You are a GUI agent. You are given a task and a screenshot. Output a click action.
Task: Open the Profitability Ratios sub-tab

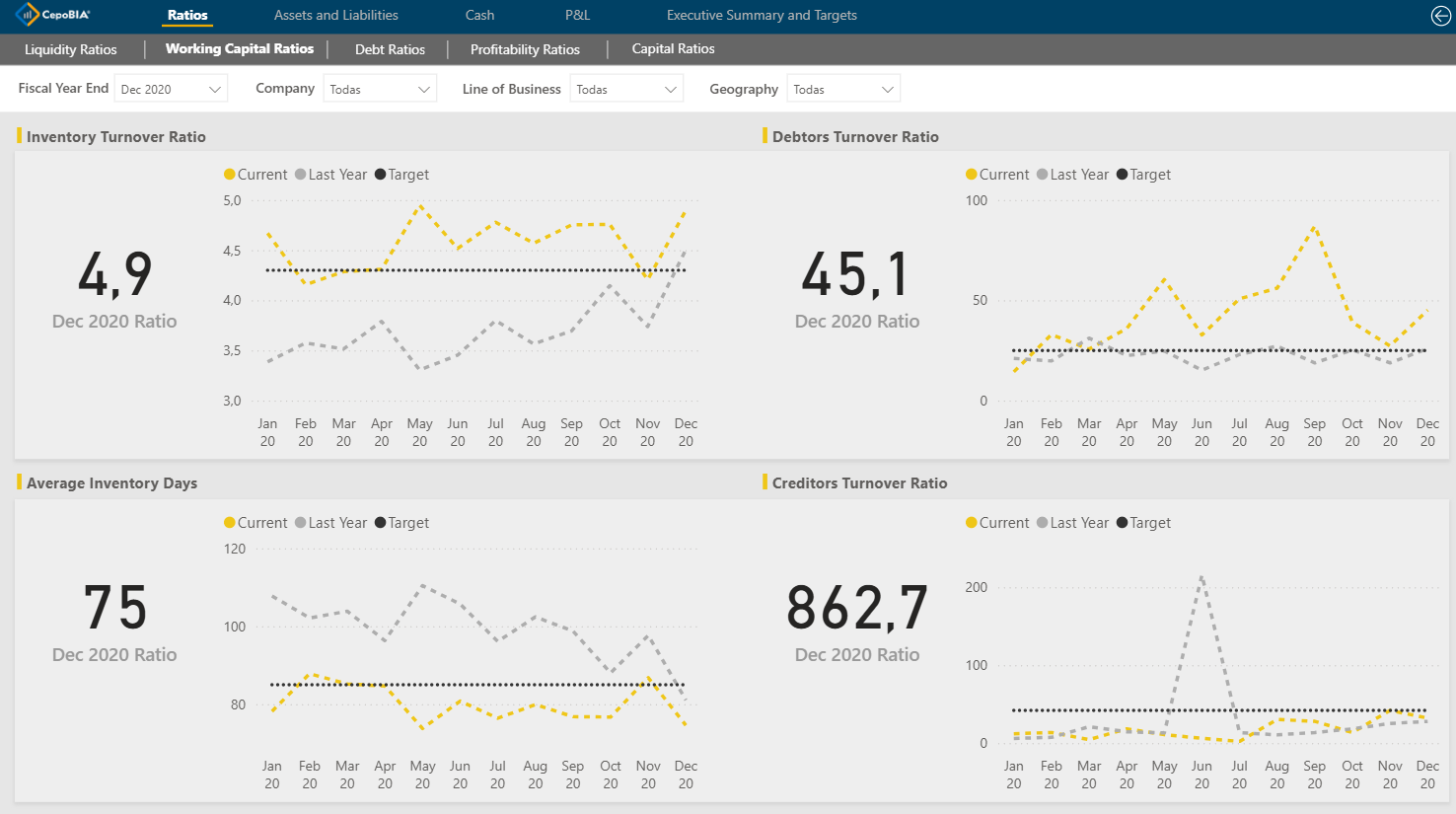point(525,49)
